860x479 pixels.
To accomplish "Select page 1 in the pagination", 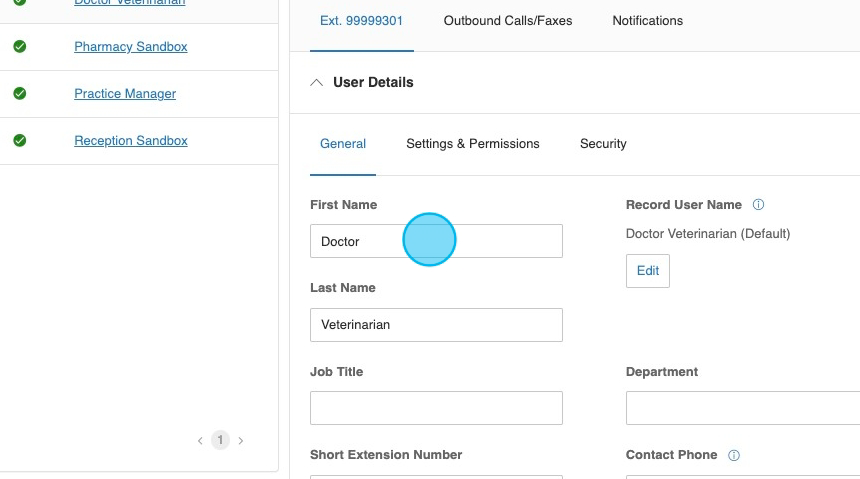I will coord(220,440).
